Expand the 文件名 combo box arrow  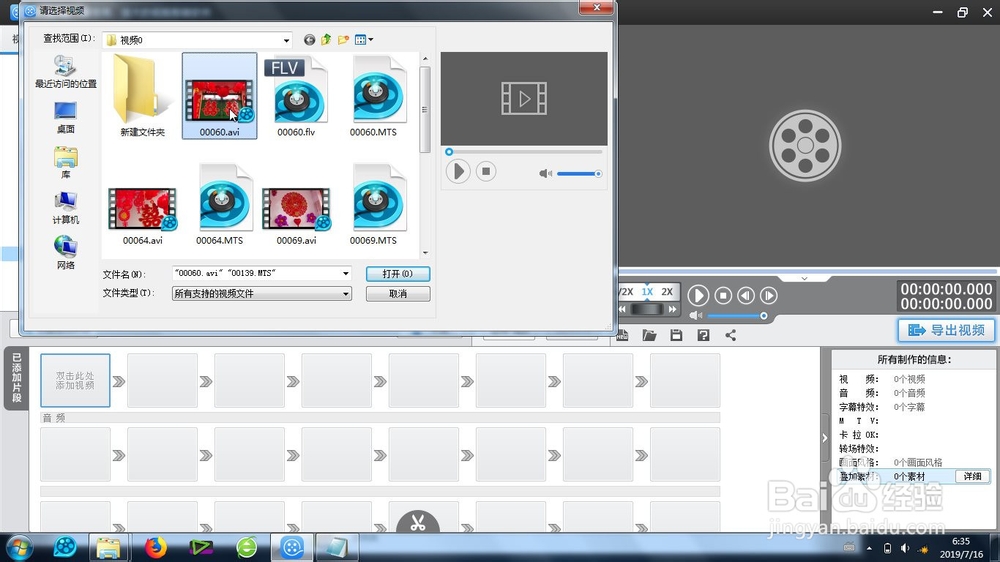[x=346, y=274]
